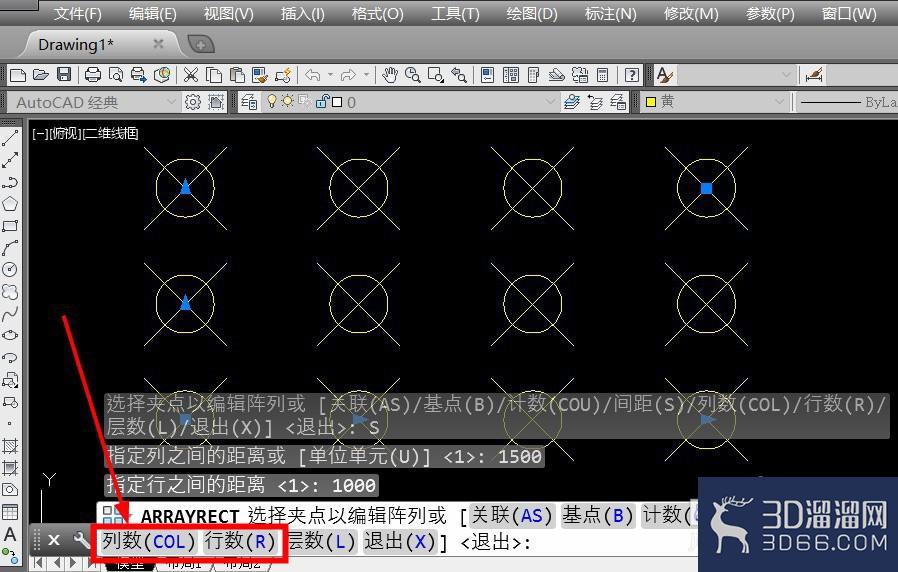This screenshot has height=572, width=898.
Task: Select the Zoom Window tool
Action: click(x=436, y=75)
